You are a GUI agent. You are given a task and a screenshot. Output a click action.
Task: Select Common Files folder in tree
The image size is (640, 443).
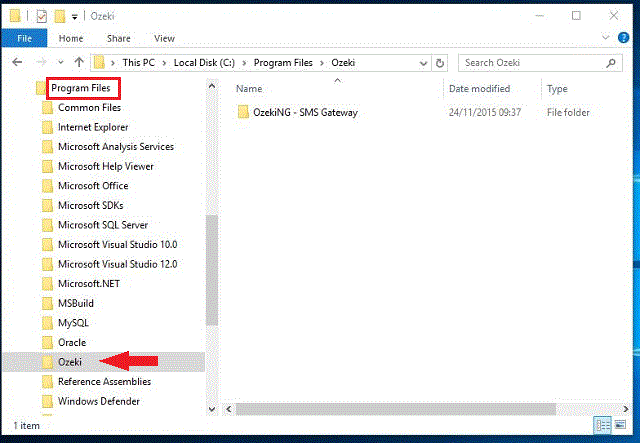pyautogui.click(x=89, y=108)
